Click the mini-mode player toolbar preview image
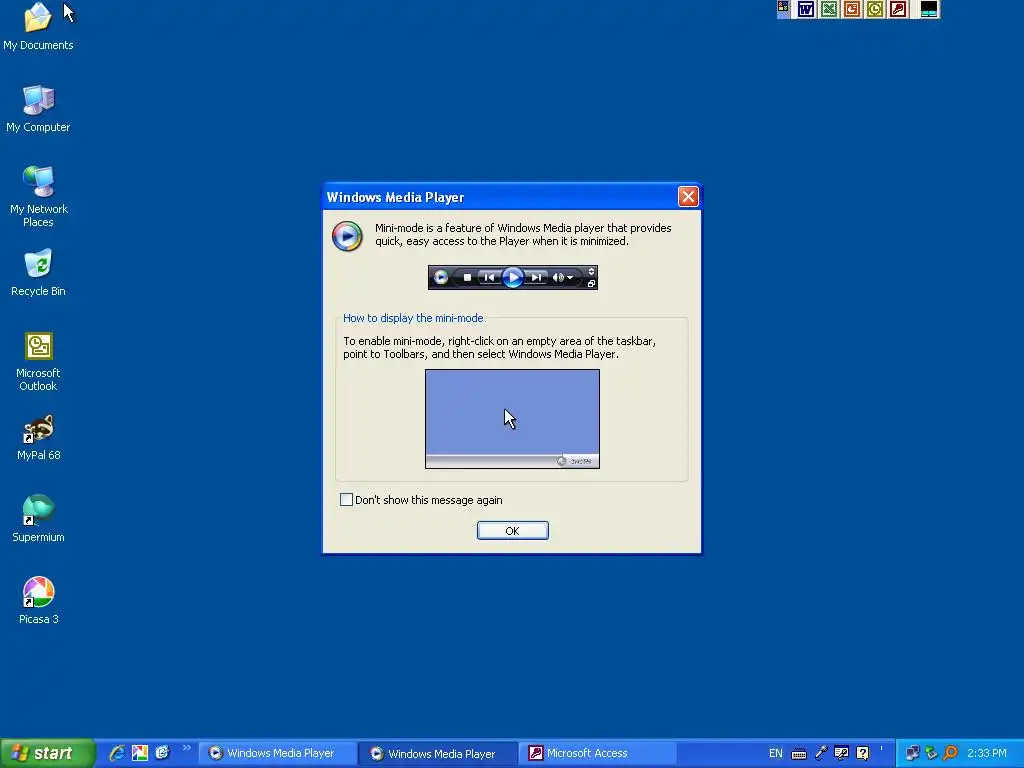The width and height of the screenshot is (1024, 768). pos(513,278)
